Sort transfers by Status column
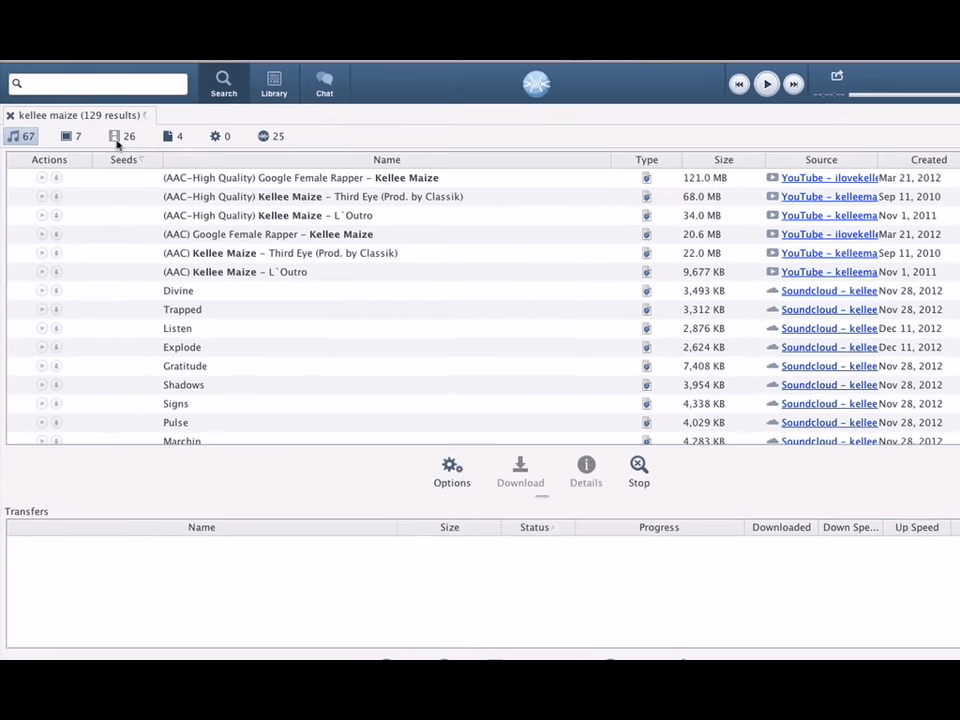 click(x=538, y=527)
